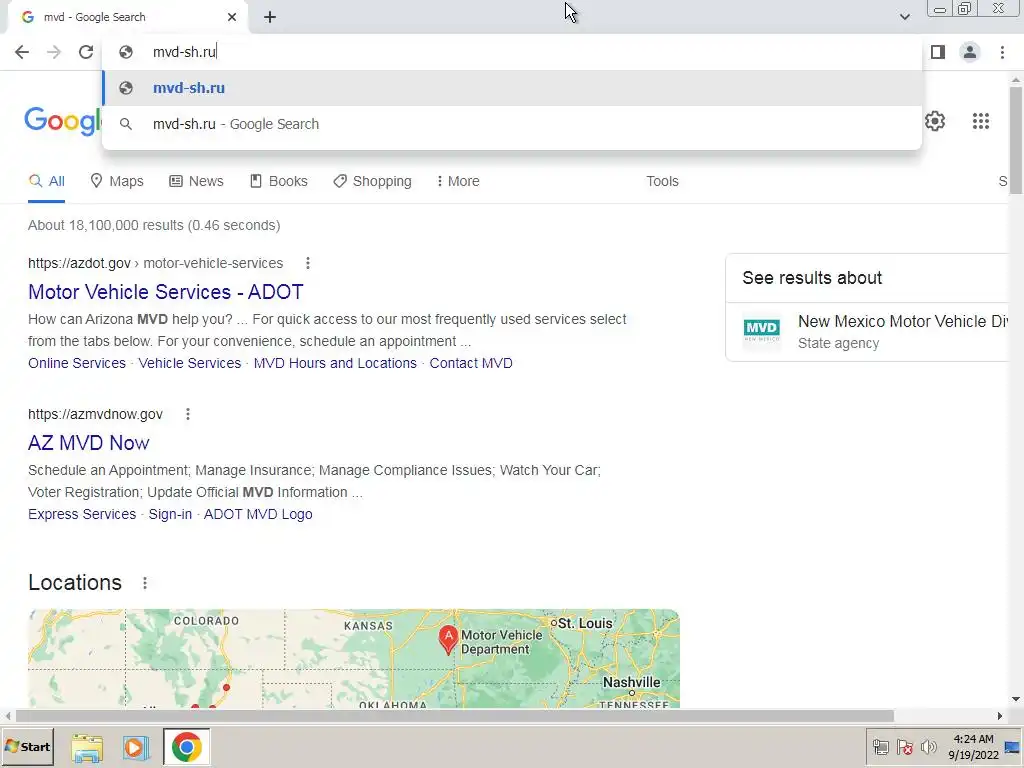Open MVD Hours and Locations link
This screenshot has width=1024, height=768.
(x=335, y=363)
